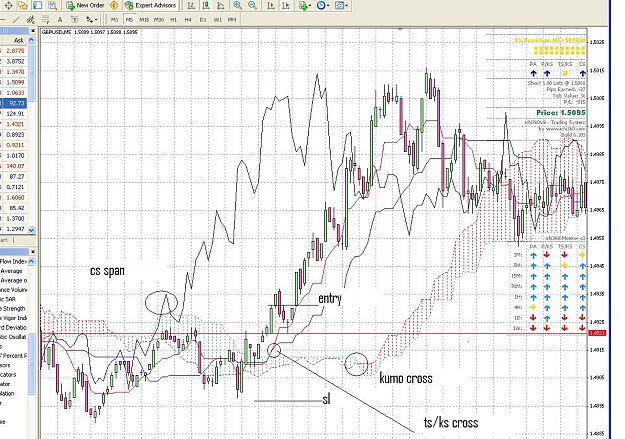The width and height of the screenshot is (625, 439).
Task: Click Market Watch scrollbar down arrow
Action: [31, 230]
